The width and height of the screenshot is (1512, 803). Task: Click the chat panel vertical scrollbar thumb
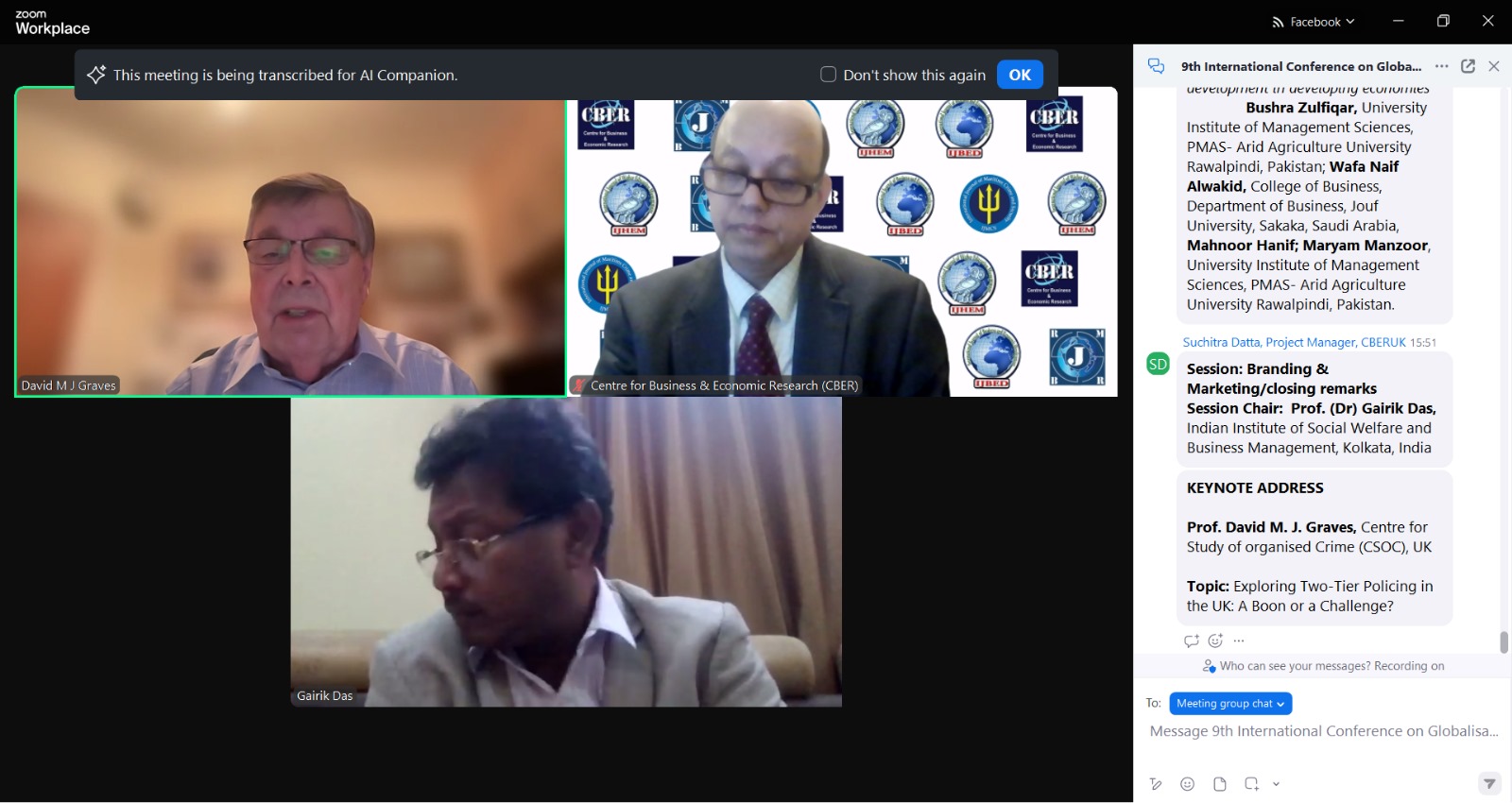coord(1503,642)
